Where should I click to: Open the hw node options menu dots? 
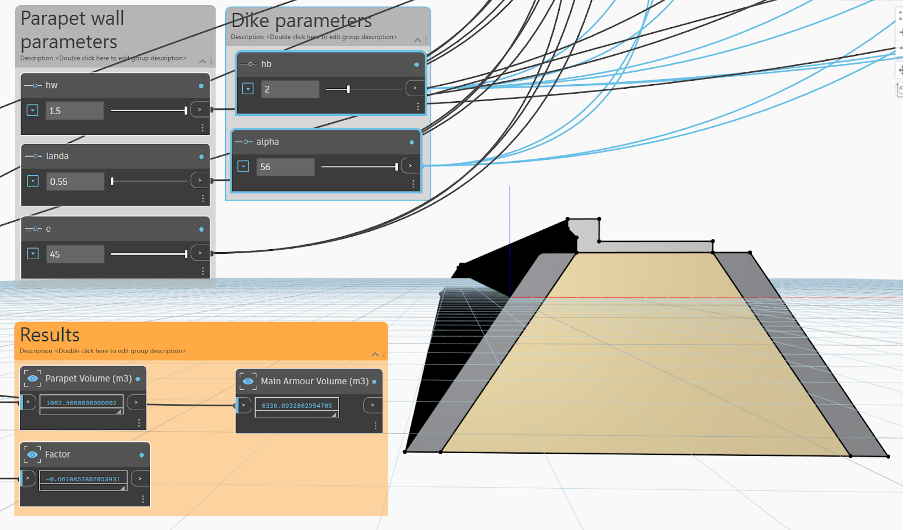tap(202, 128)
